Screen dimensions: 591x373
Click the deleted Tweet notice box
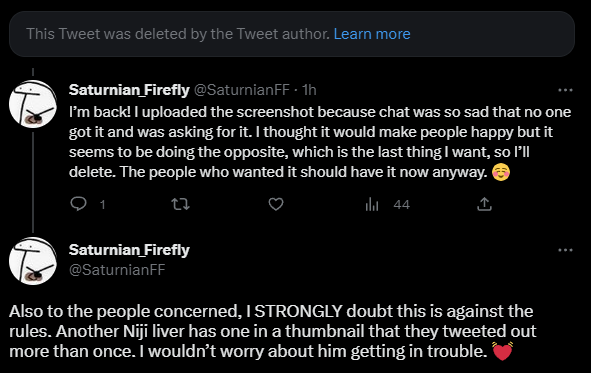coord(292,34)
